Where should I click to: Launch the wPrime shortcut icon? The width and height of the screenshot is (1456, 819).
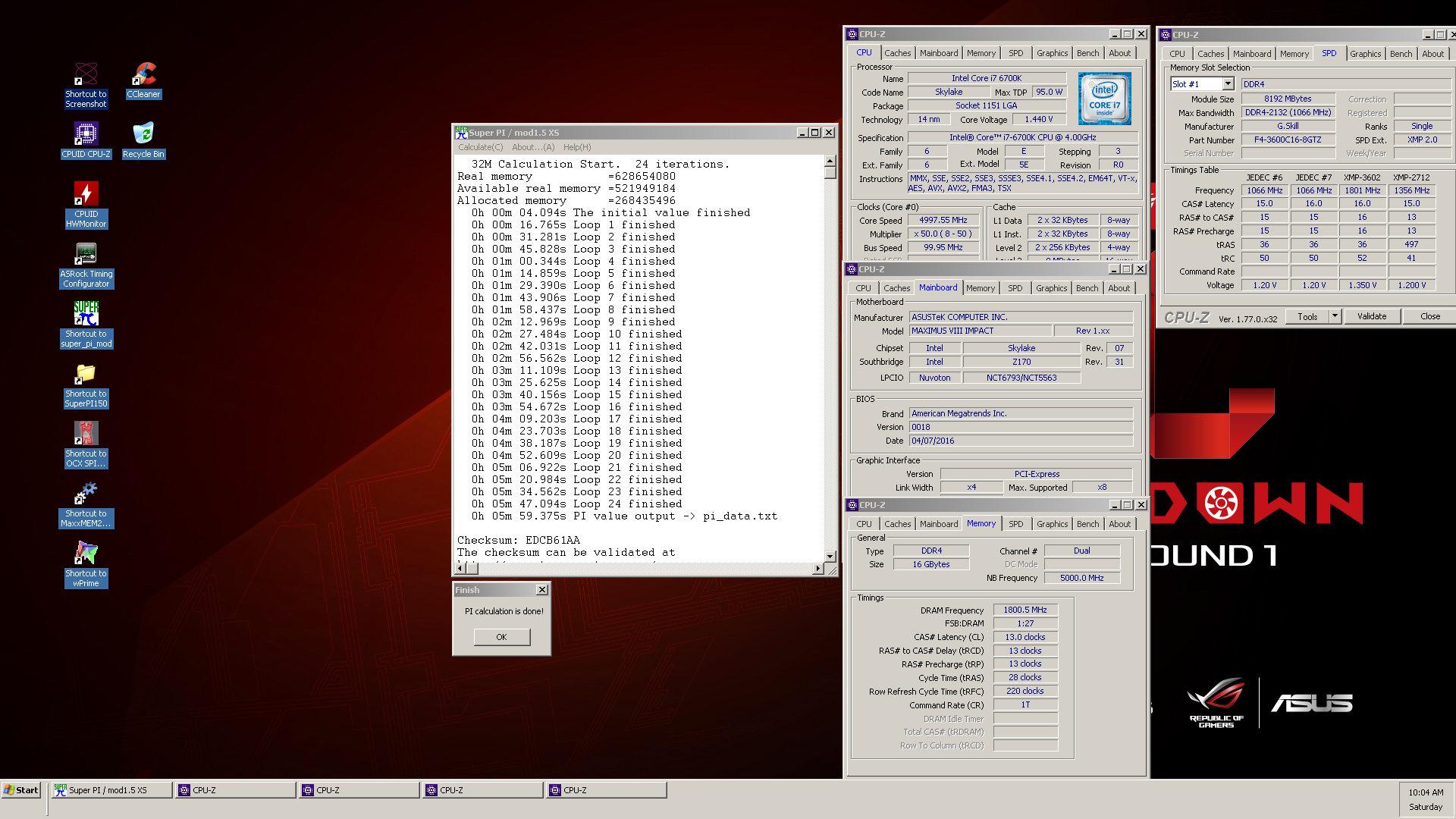[x=86, y=563]
